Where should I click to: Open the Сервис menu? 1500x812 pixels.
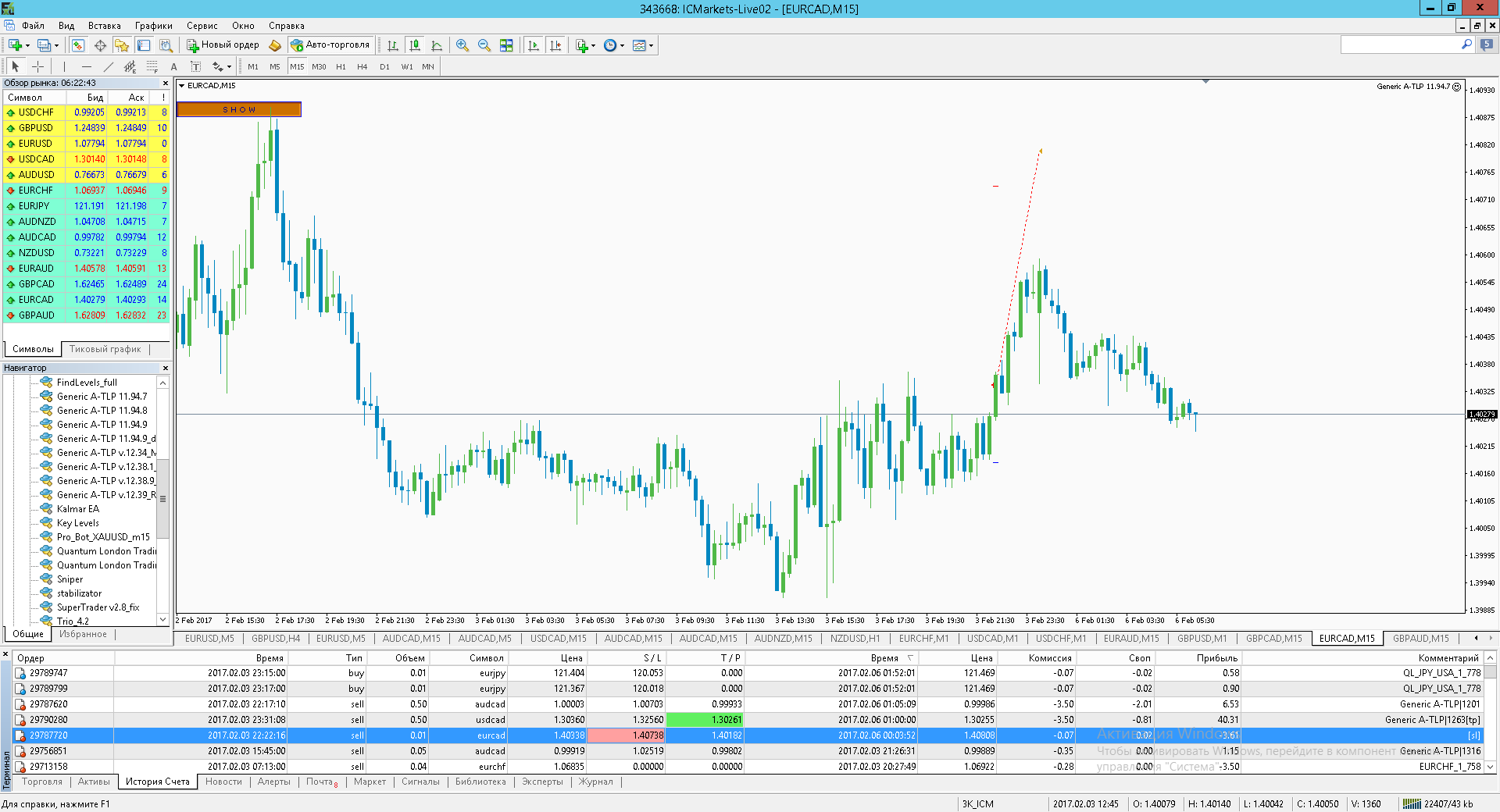point(202,26)
